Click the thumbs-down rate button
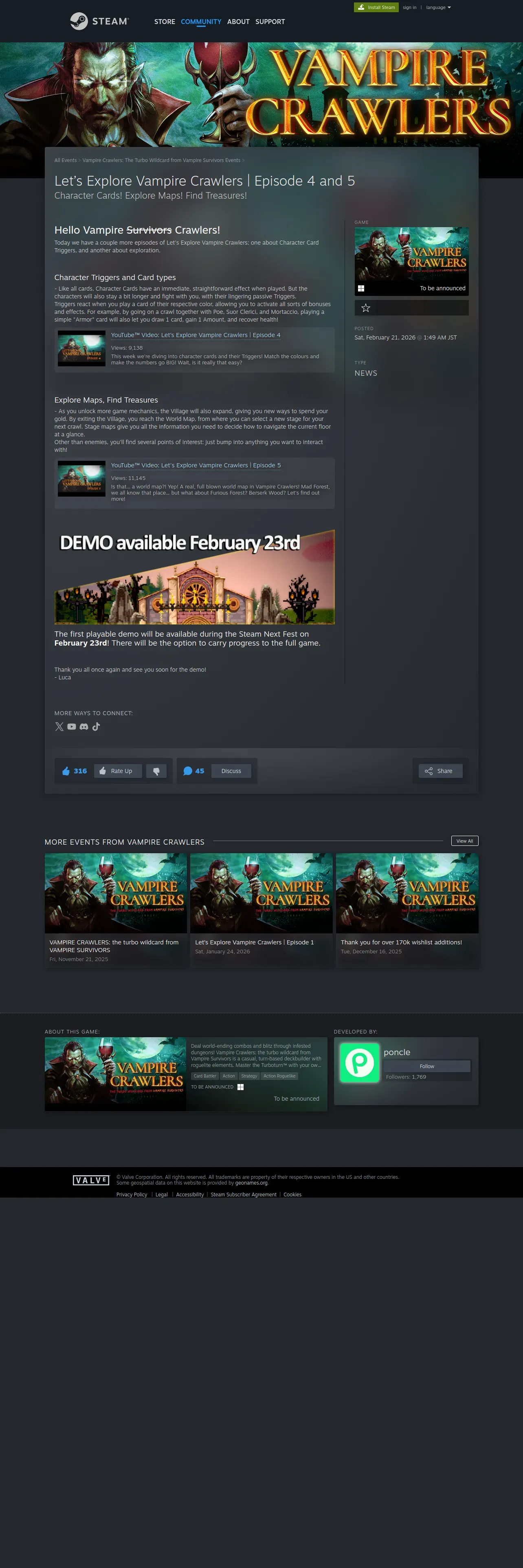The image size is (523, 1568). (156, 771)
